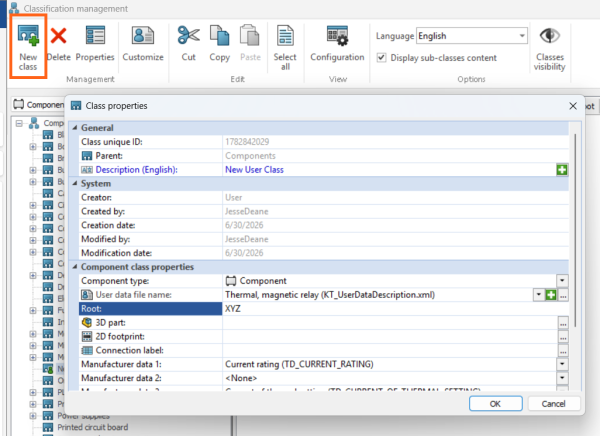Click OK to confirm class properties

tap(496, 404)
